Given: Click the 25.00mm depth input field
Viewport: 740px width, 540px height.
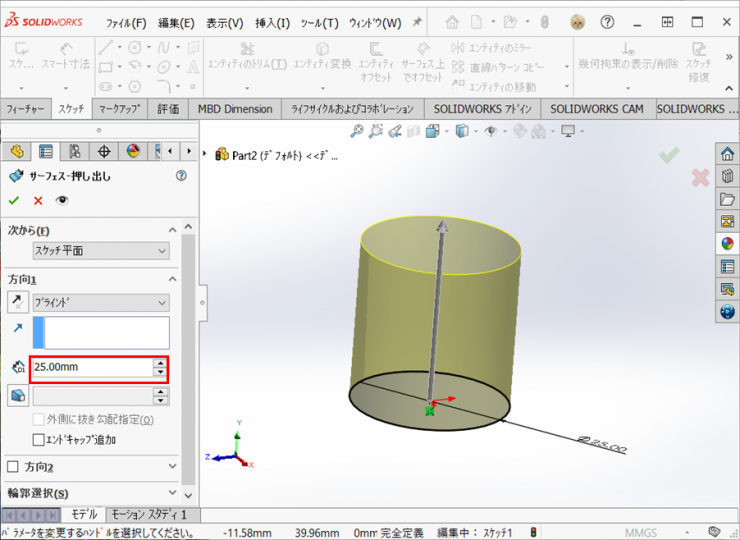Looking at the screenshot, I should coord(90,367).
